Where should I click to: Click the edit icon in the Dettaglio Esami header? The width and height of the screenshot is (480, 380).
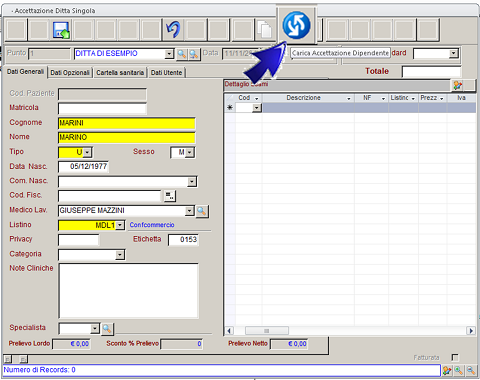pyautogui.click(x=457, y=85)
